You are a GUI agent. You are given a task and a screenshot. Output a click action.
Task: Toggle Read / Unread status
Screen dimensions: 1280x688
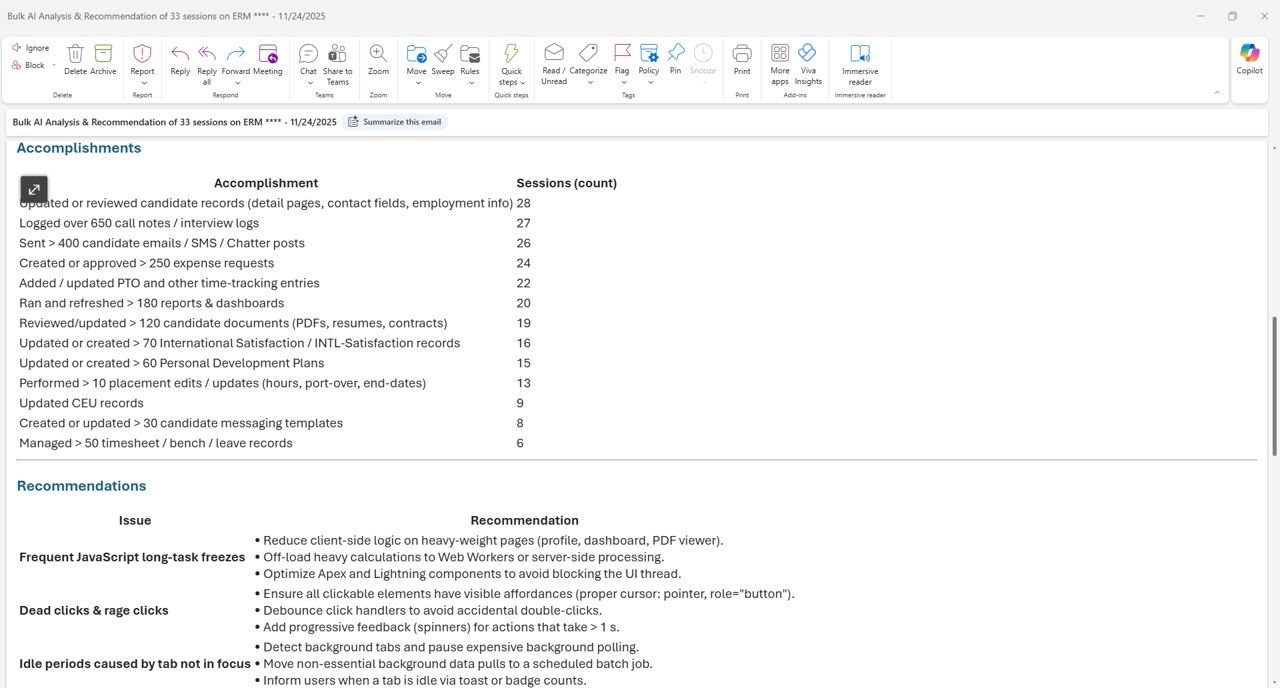tap(554, 64)
